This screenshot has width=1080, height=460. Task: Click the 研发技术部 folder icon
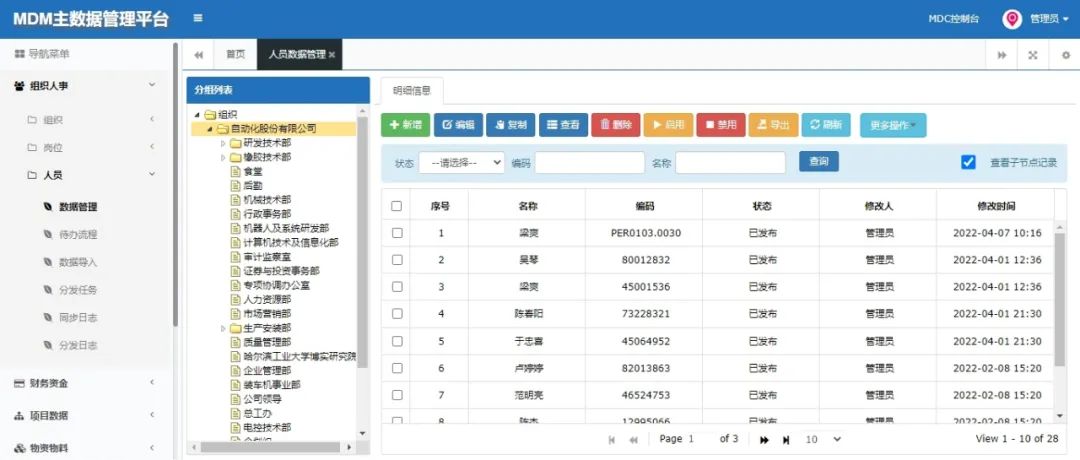236,143
